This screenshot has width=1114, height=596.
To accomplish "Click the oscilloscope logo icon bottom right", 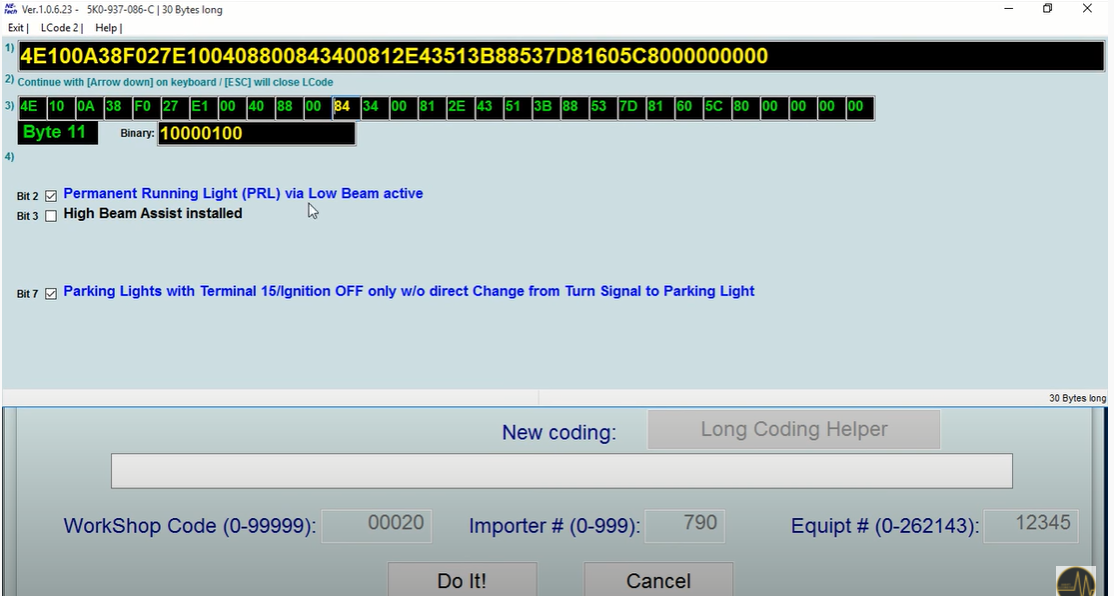I will [1077, 579].
